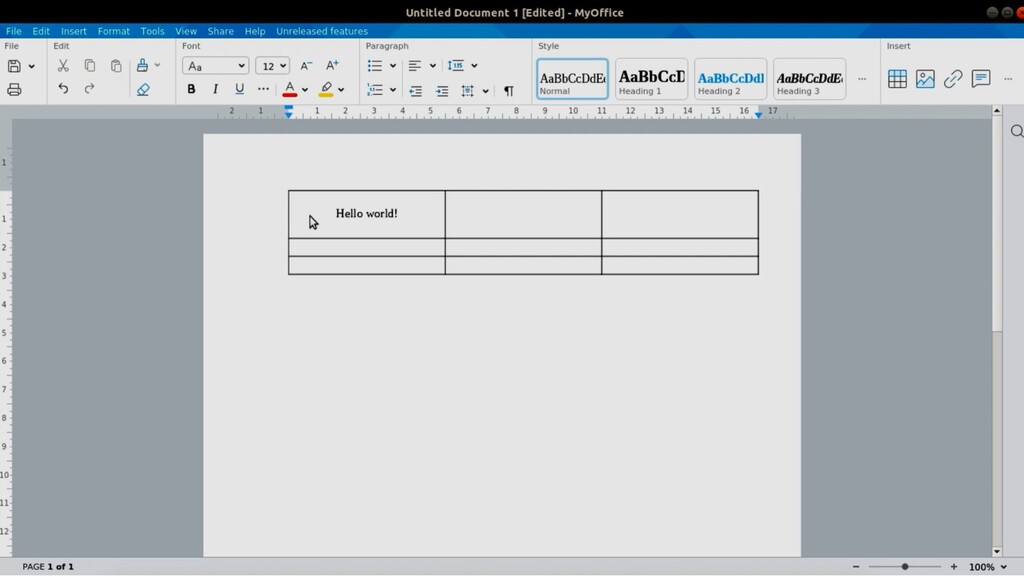Expand the Copy formatting dropdown arrow
Screen dimensions: 1024x576
(157, 65)
